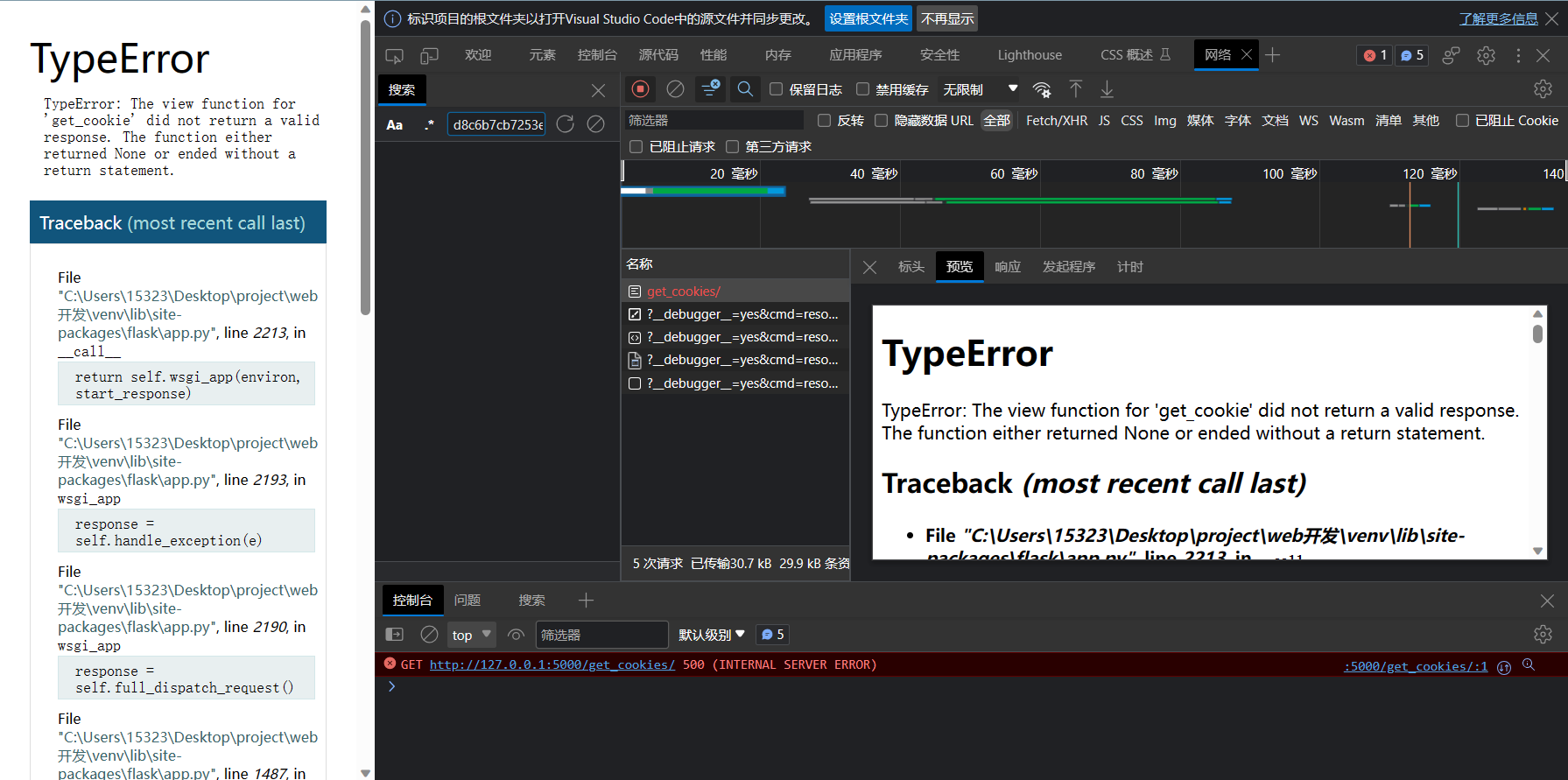Check the 已阻止请求 checkbox

pos(636,146)
